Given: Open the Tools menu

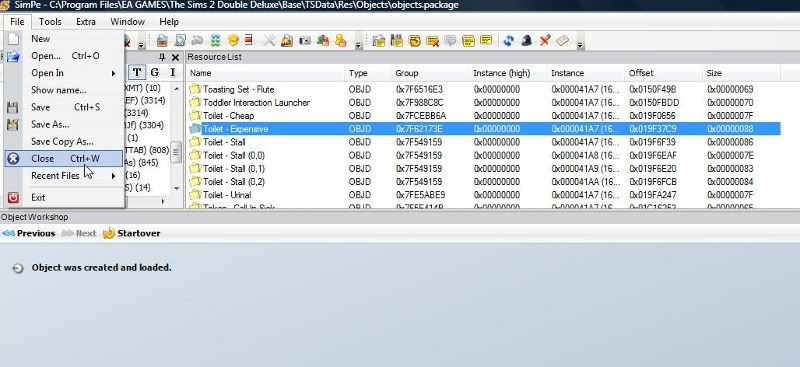Looking at the screenshot, I should pyautogui.click(x=50, y=21).
